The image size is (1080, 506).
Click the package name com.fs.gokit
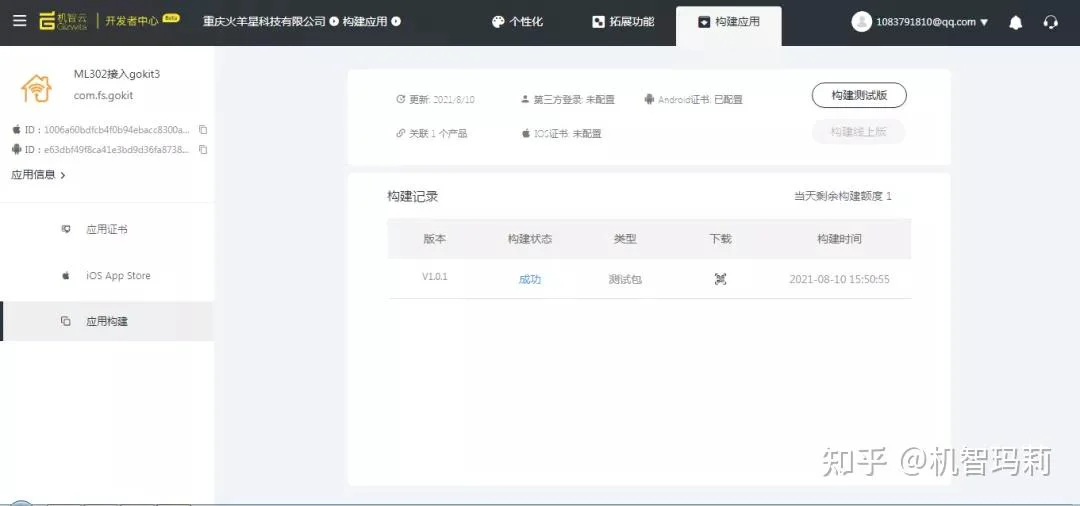coord(103,96)
